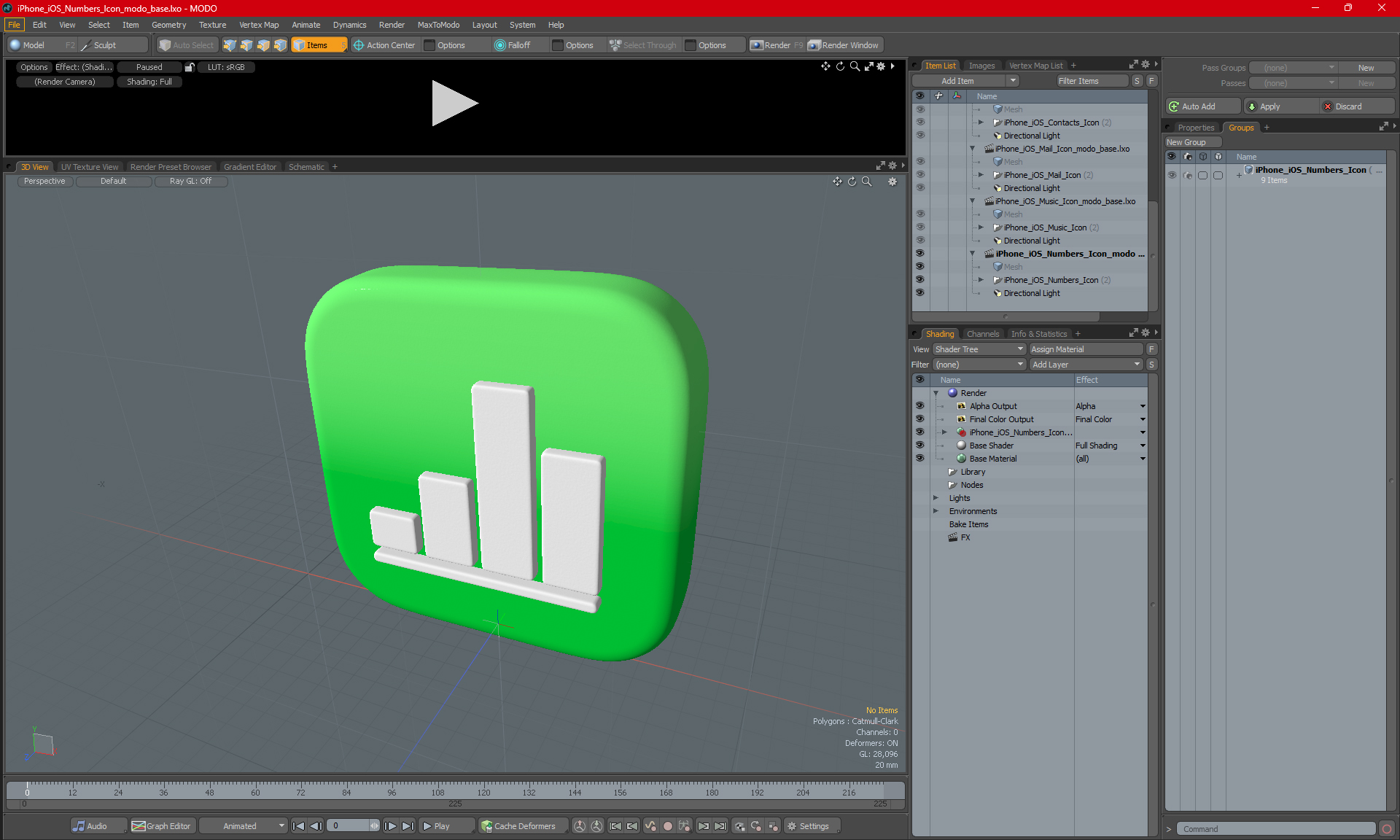Toggle the preview lock icon
Viewport: 1400px width, 840px height.
(190, 67)
